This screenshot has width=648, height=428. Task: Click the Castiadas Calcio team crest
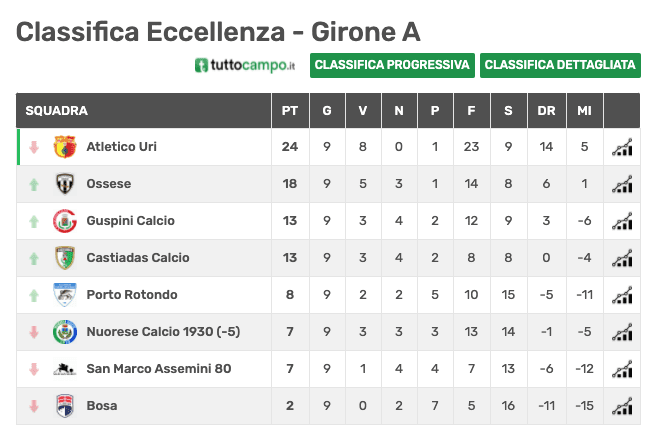[x=64, y=258]
